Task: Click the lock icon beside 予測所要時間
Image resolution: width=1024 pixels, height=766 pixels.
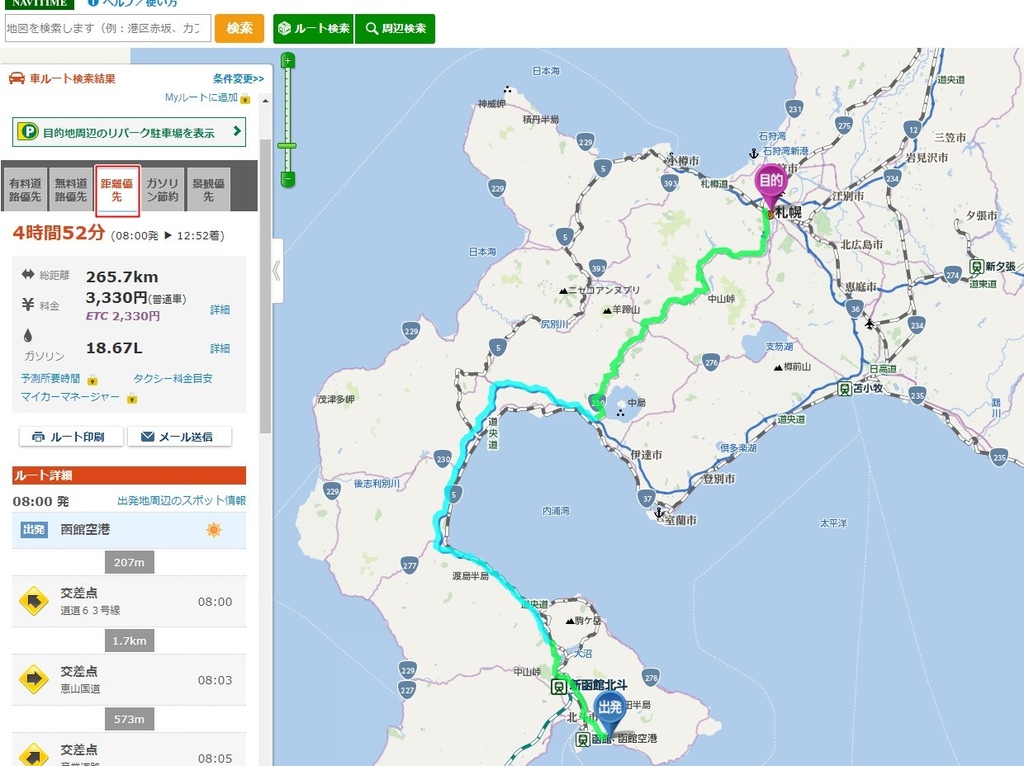Action: point(93,380)
